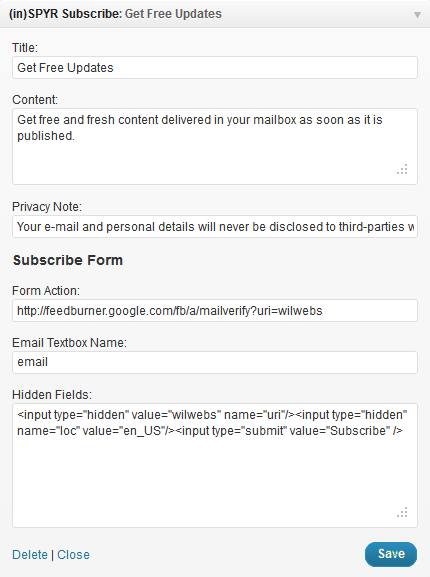Click the "Hidden Fields:" label
Screen dimensions: 430x577
52,395
